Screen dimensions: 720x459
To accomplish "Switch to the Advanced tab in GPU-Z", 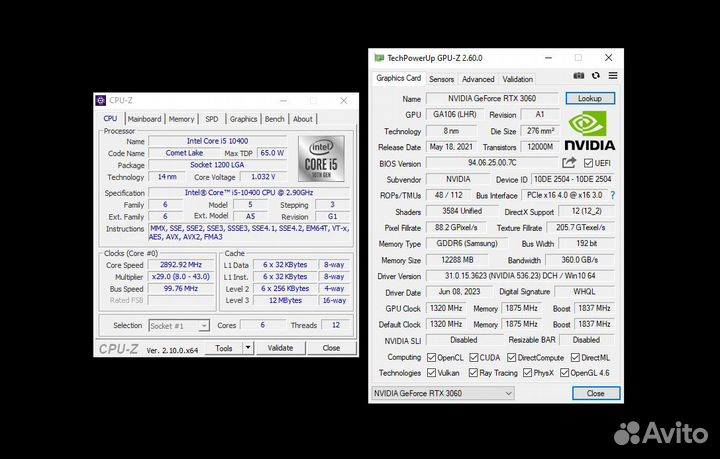I will tap(478, 79).
